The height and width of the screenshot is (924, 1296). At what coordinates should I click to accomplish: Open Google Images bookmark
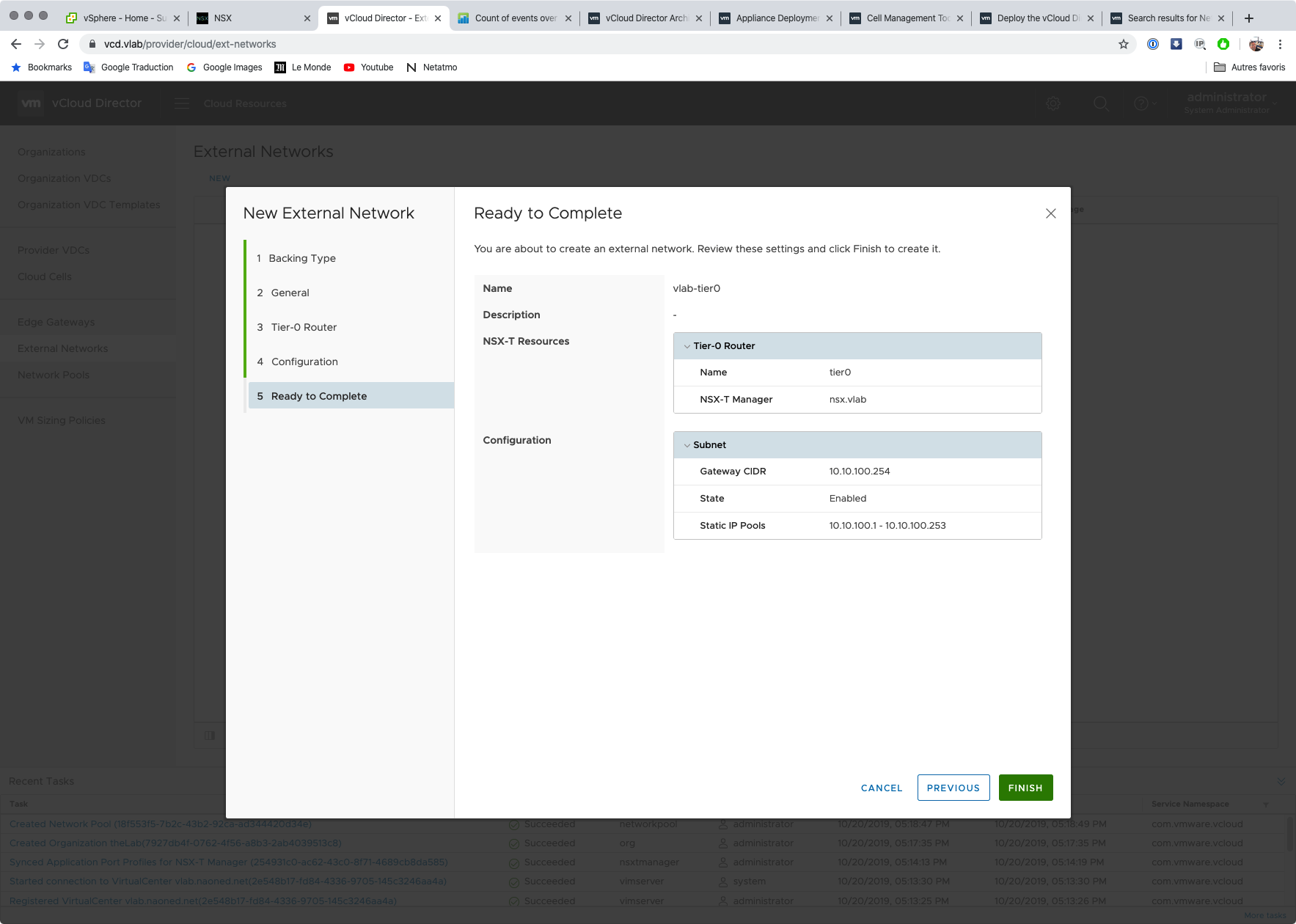(224, 67)
